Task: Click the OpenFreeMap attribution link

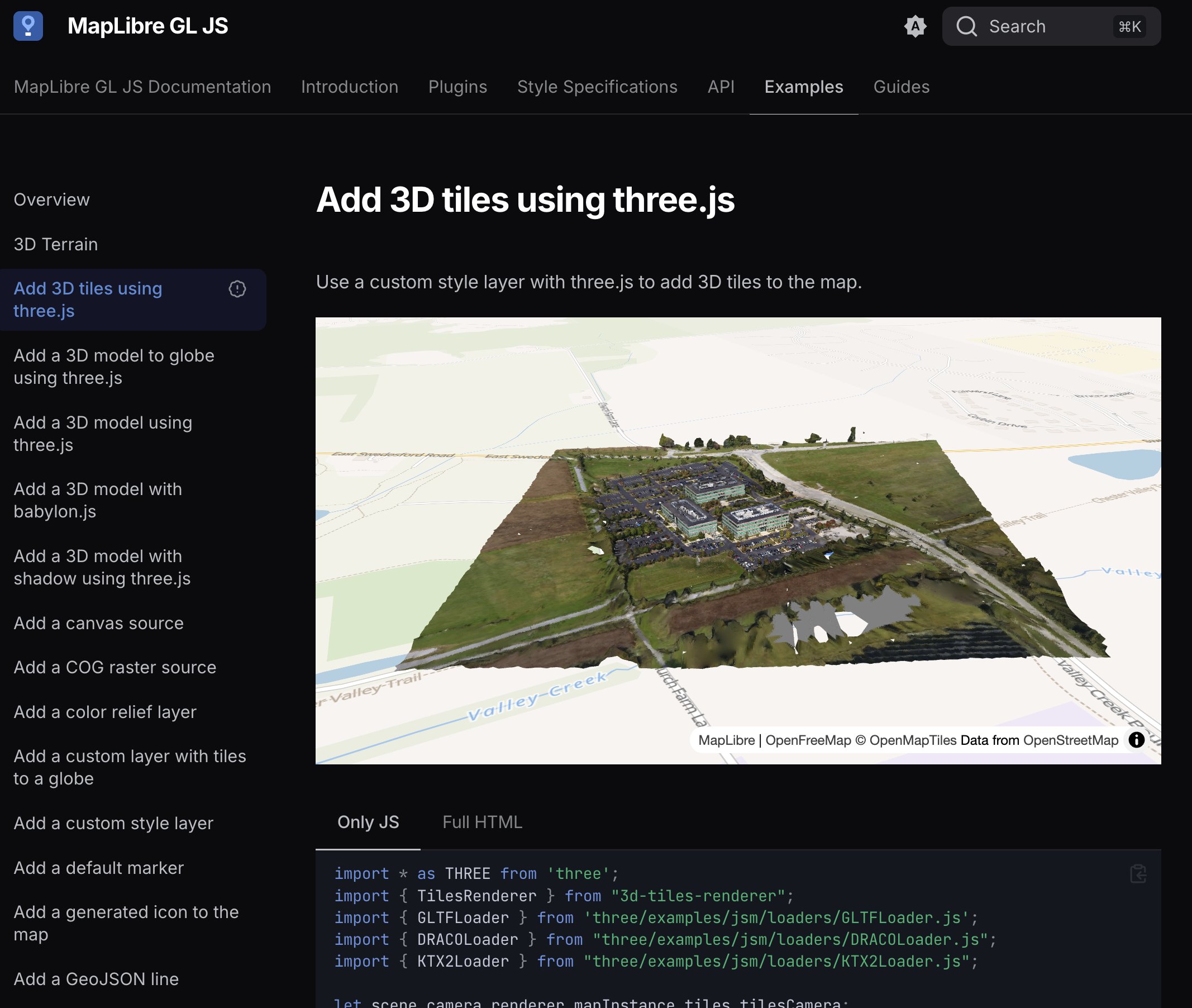Action: [x=808, y=740]
